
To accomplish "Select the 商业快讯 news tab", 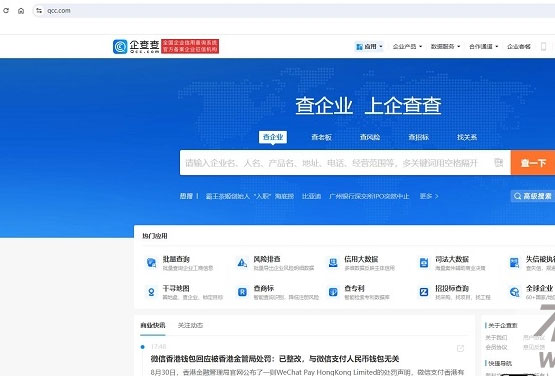I will coord(153,325).
